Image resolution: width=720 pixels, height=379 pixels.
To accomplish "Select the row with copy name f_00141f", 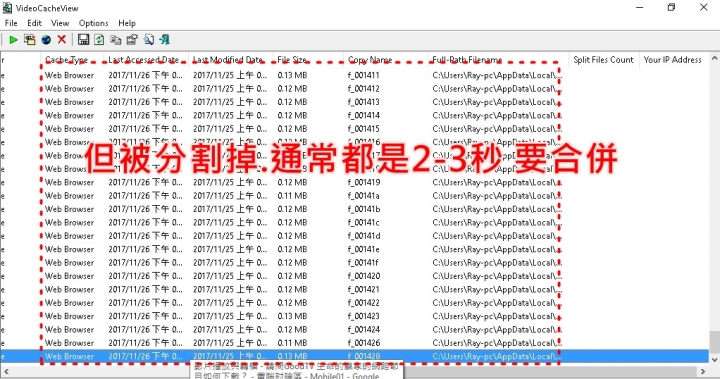I will 354,262.
